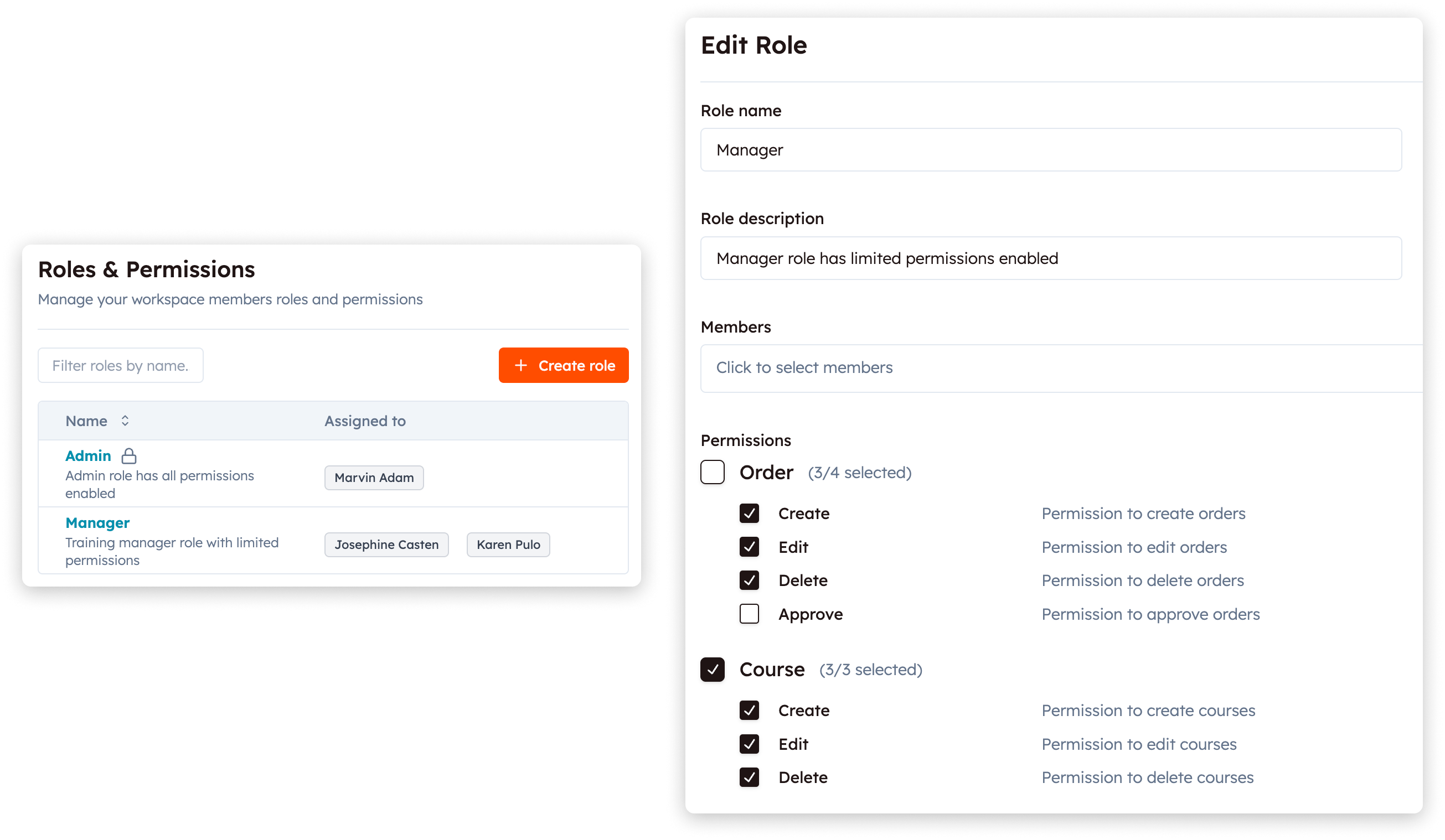Toggle the Order group checkbox
Screen dimensions: 1445x840
point(712,472)
